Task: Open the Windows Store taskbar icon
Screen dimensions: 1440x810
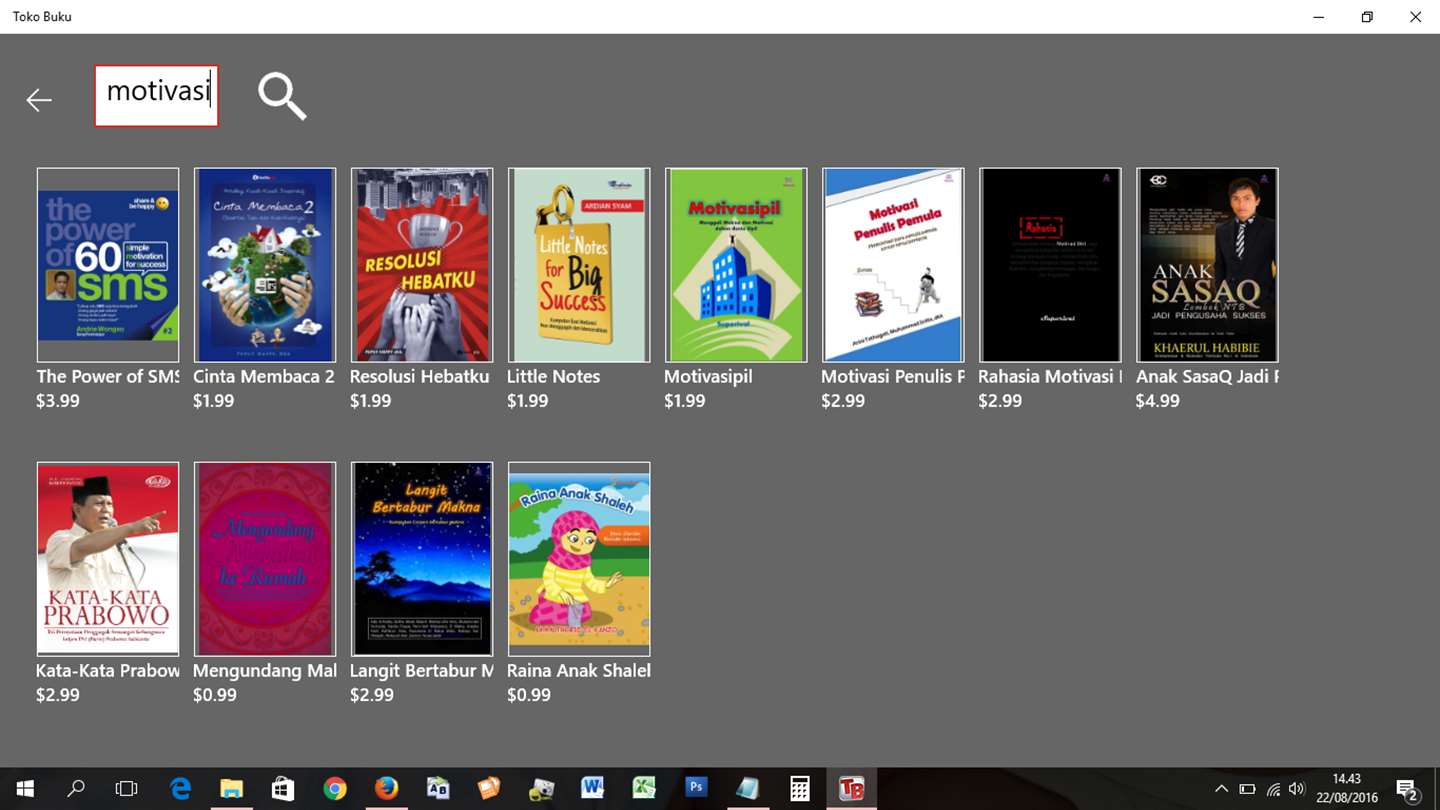Action: tap(283, 789)
